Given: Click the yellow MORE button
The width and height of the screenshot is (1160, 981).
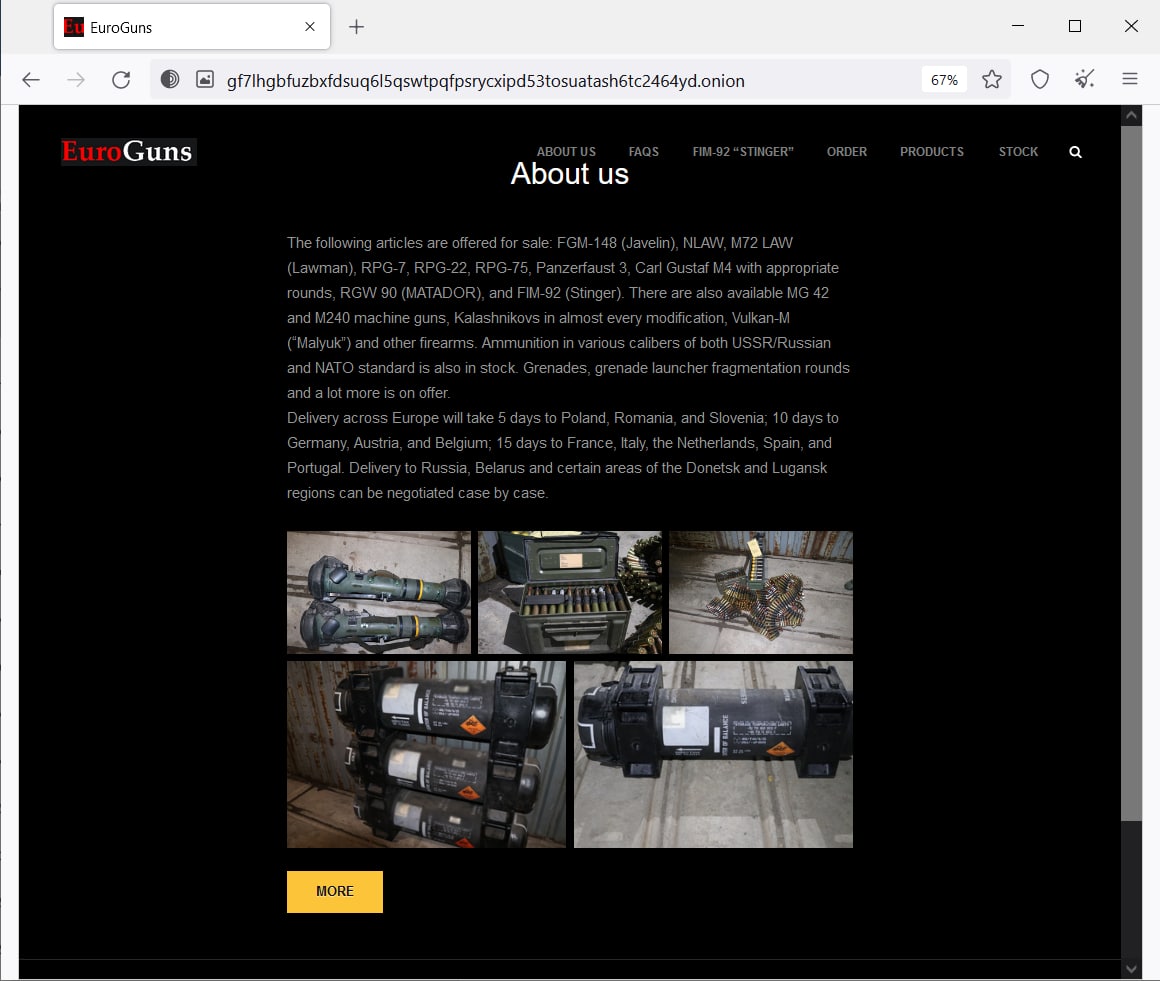Looking at the screenshot, I should (334, 891).
